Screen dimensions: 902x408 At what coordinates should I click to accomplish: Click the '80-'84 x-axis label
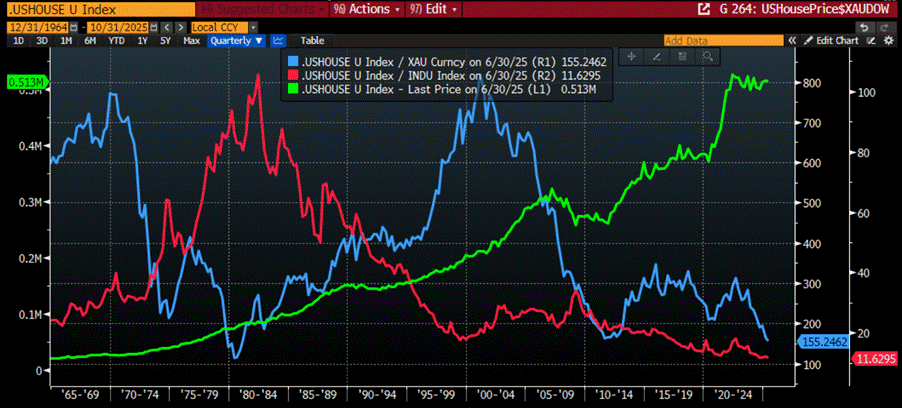258,397
